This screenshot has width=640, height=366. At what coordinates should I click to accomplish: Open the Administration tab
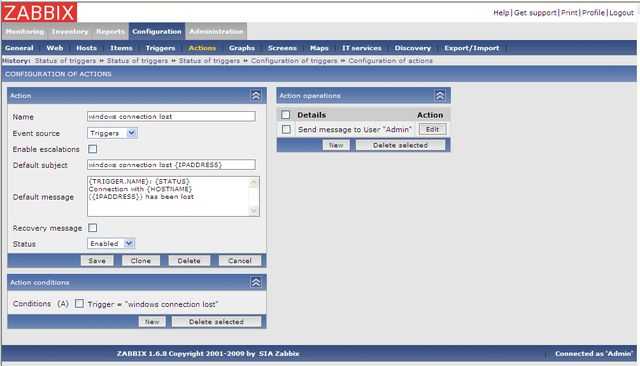(216, 31)
